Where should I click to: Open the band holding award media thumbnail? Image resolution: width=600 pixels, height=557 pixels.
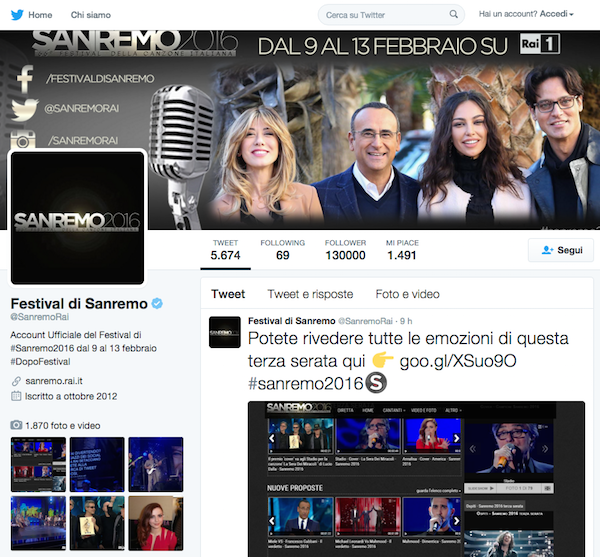tap(97, 523)
